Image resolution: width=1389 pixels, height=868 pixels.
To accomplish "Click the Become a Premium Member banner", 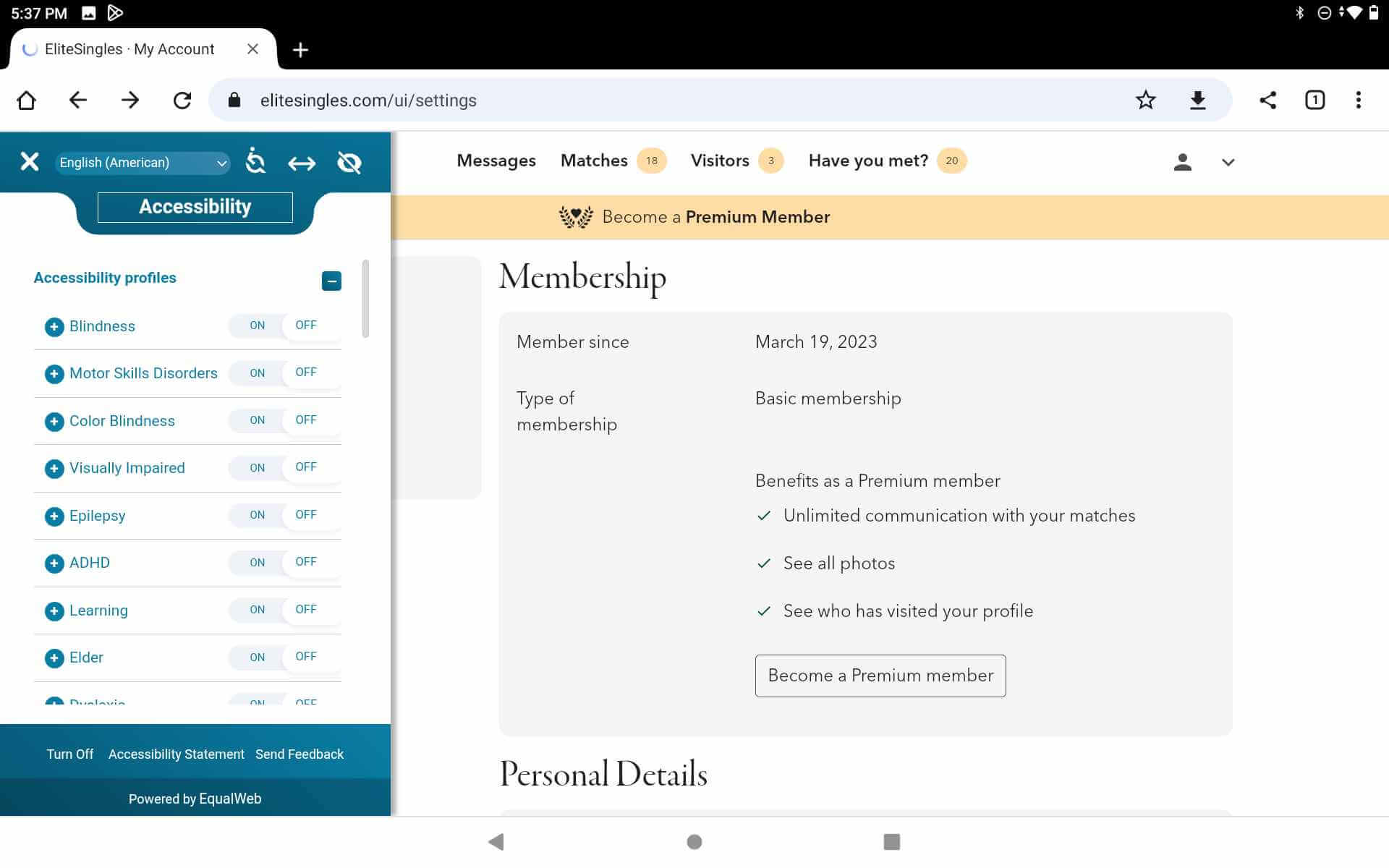I will (x=890, y=217).
